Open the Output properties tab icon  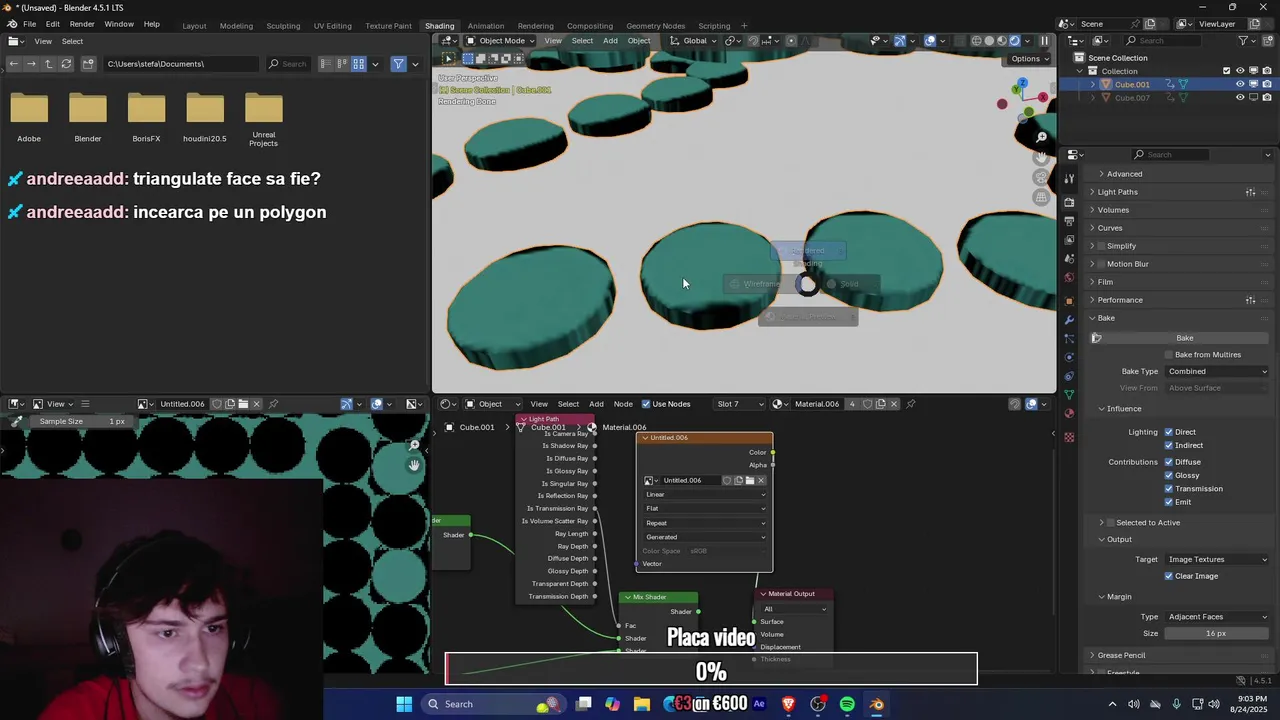1069,221
